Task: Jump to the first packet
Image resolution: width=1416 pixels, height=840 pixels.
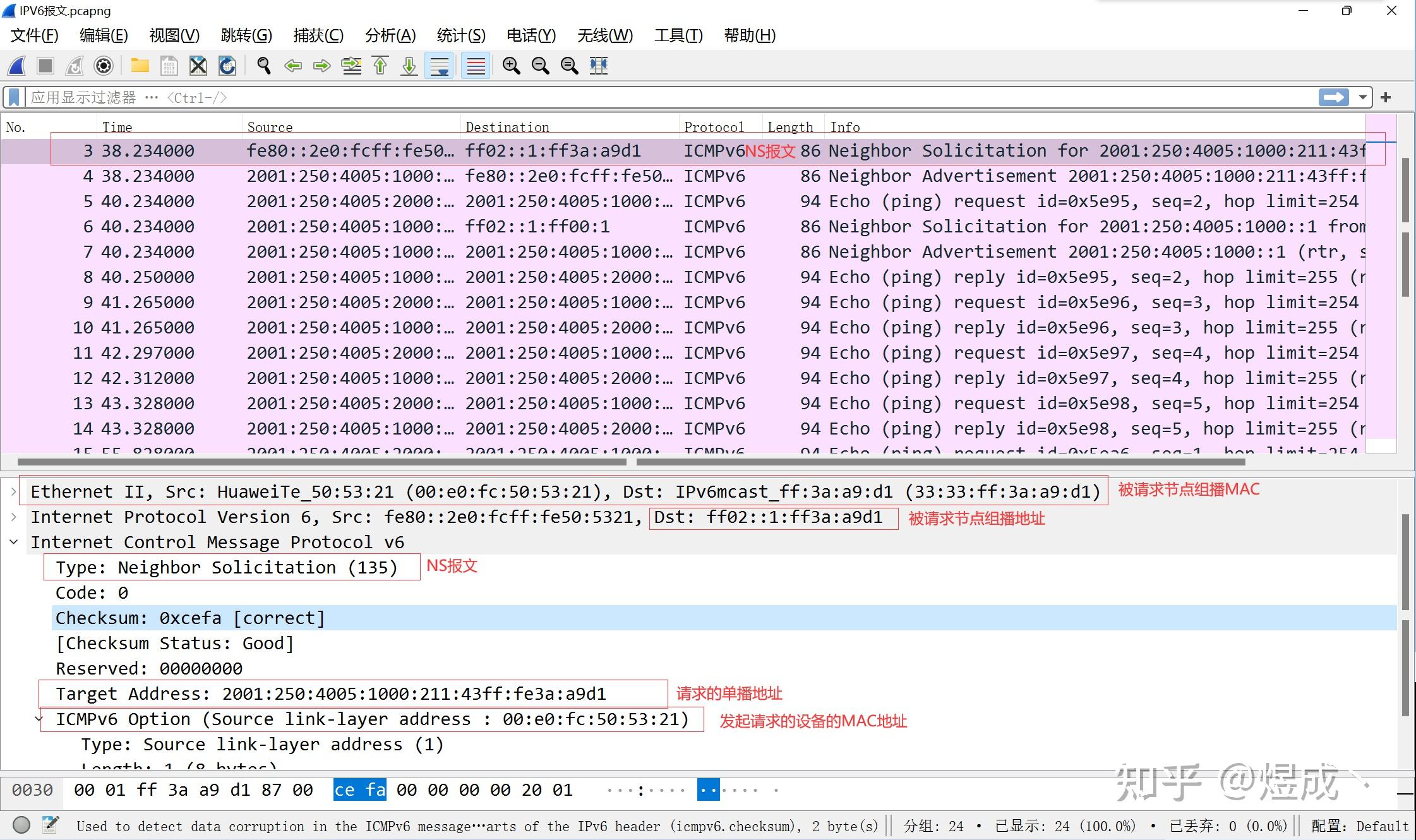Action: (380, 66)
